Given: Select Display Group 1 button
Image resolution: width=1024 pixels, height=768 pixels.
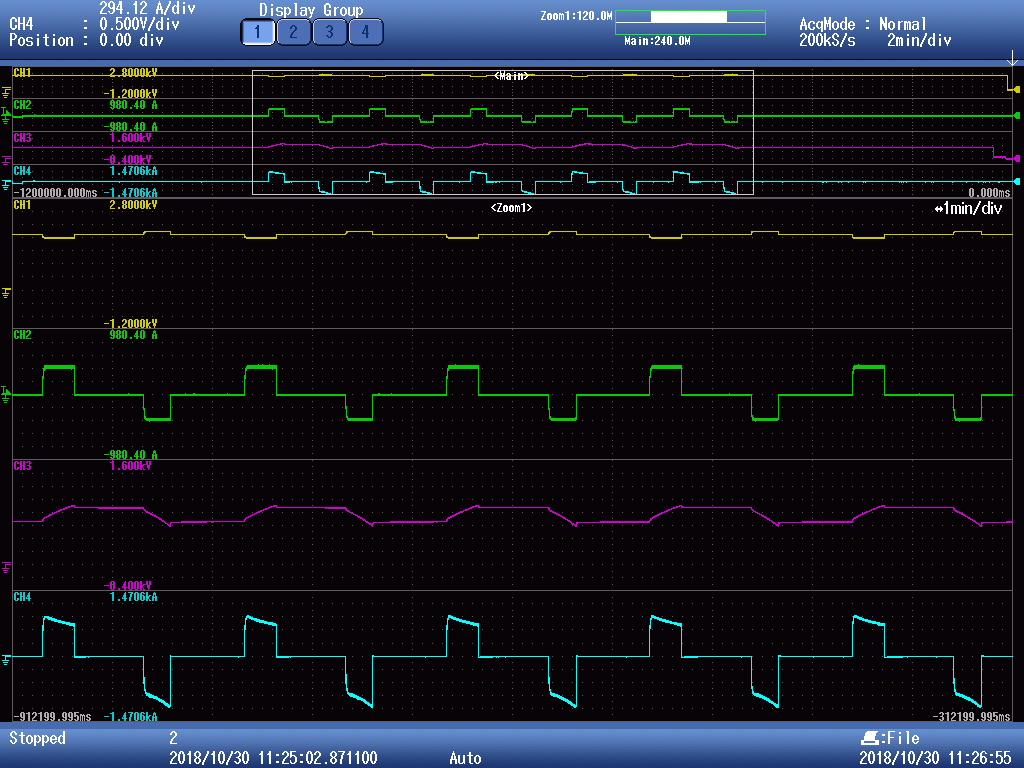Looking at the screenshot, I should 257,32.
